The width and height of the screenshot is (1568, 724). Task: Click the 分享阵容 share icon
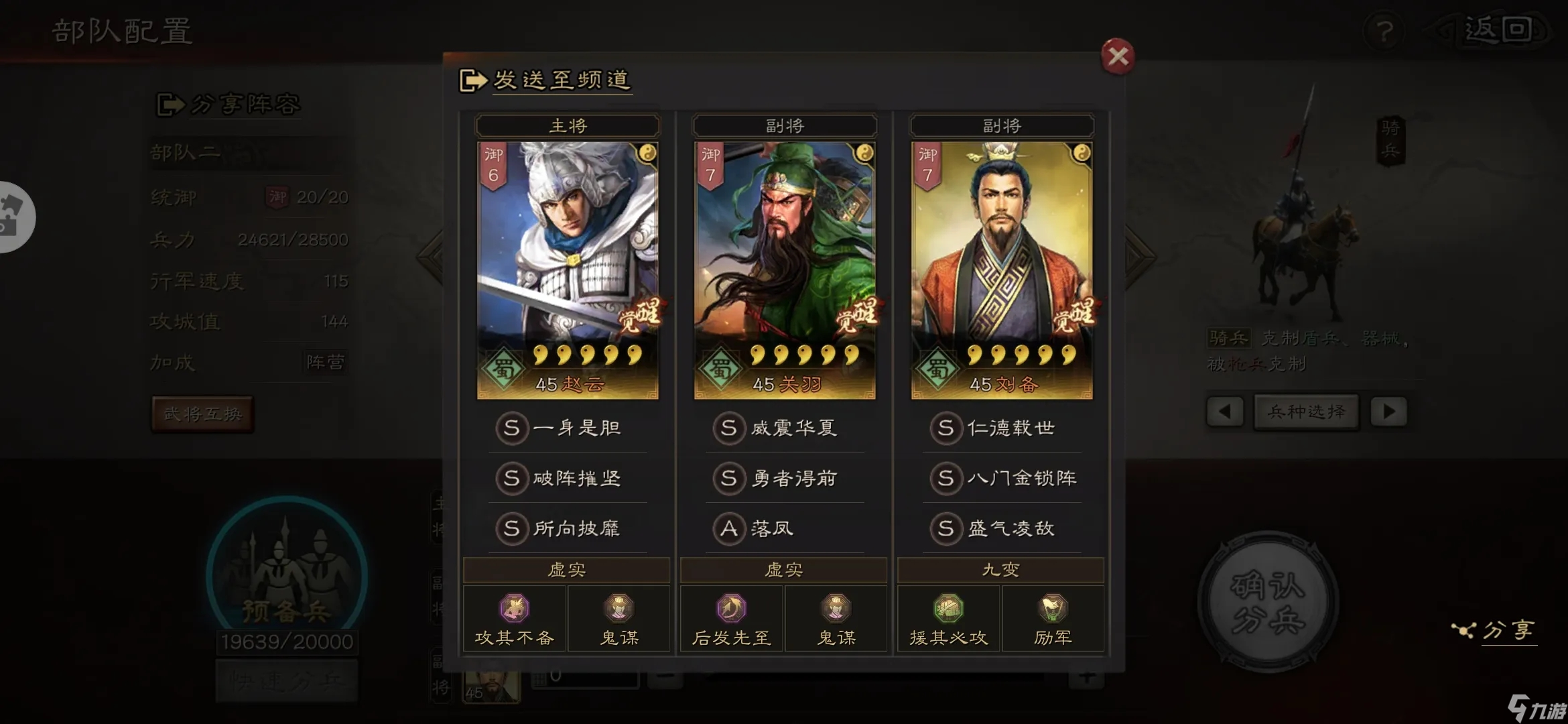pyautogui.click(x=171, y=105)
